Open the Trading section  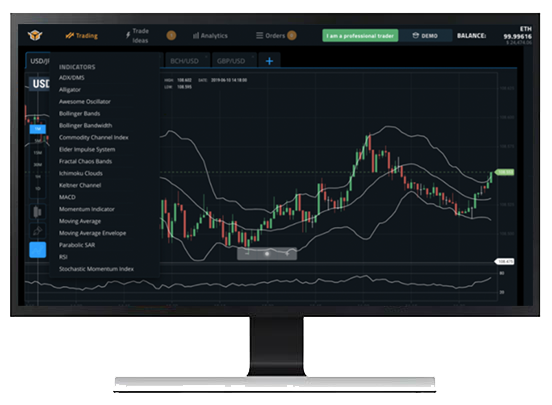pos(82,36)
